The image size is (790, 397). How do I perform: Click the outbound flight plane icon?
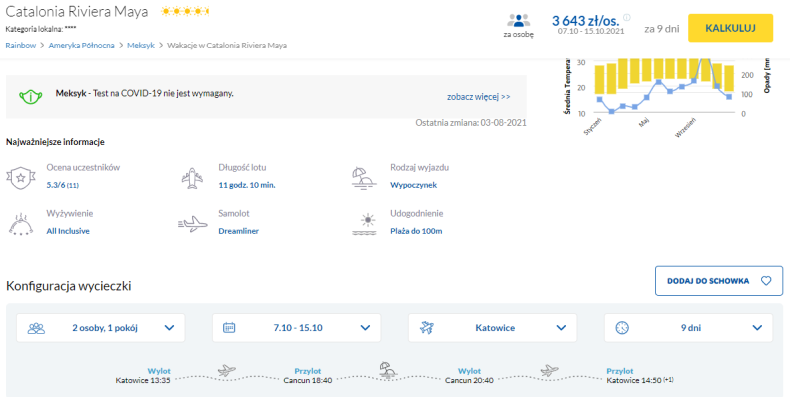(227, 371)
